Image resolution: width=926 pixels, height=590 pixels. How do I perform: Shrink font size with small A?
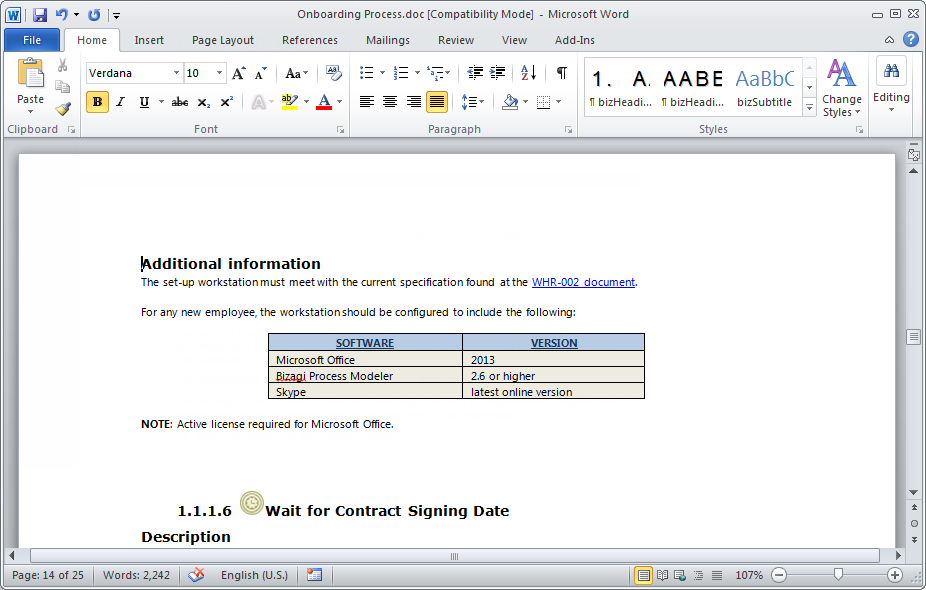(260, 73)
